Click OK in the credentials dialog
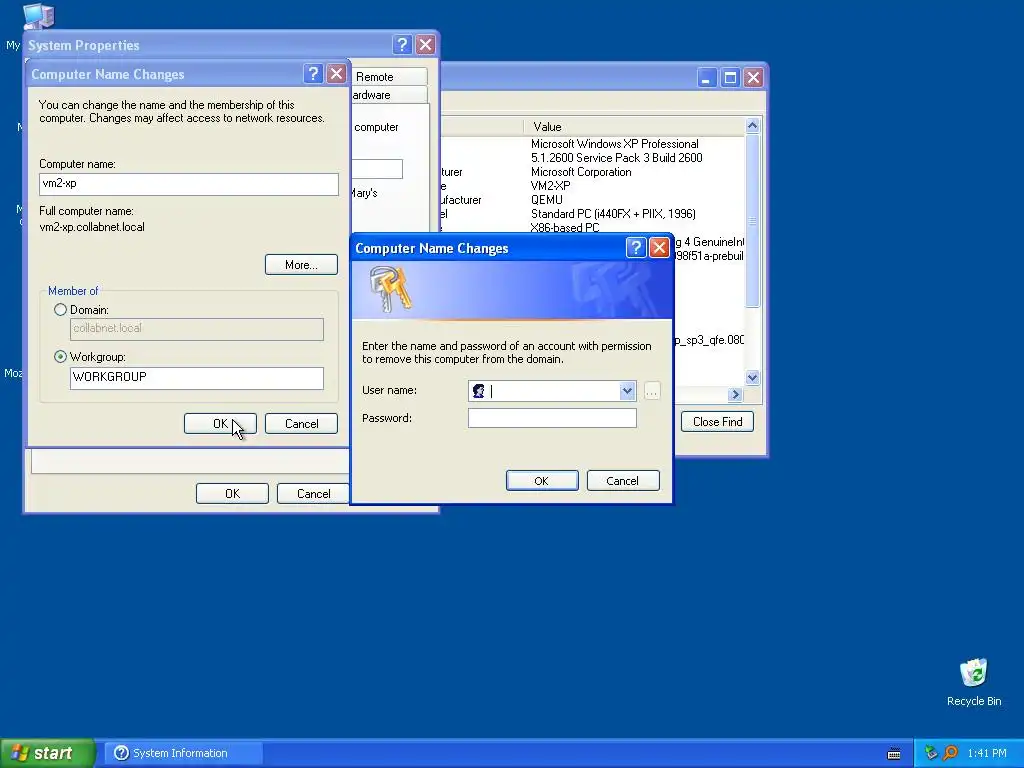This screenshot has height=768, width=1024. (542, 481)
